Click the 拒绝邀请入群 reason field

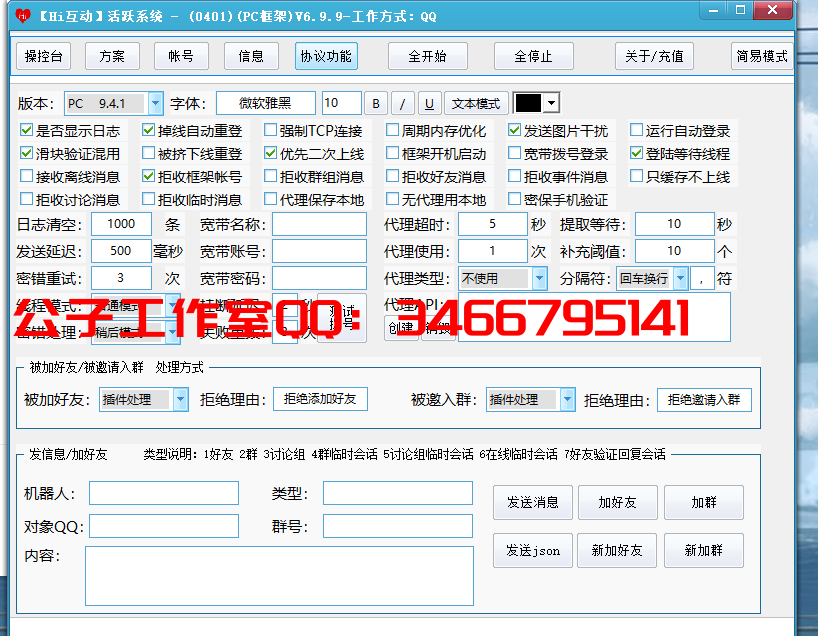click(704, 400)
